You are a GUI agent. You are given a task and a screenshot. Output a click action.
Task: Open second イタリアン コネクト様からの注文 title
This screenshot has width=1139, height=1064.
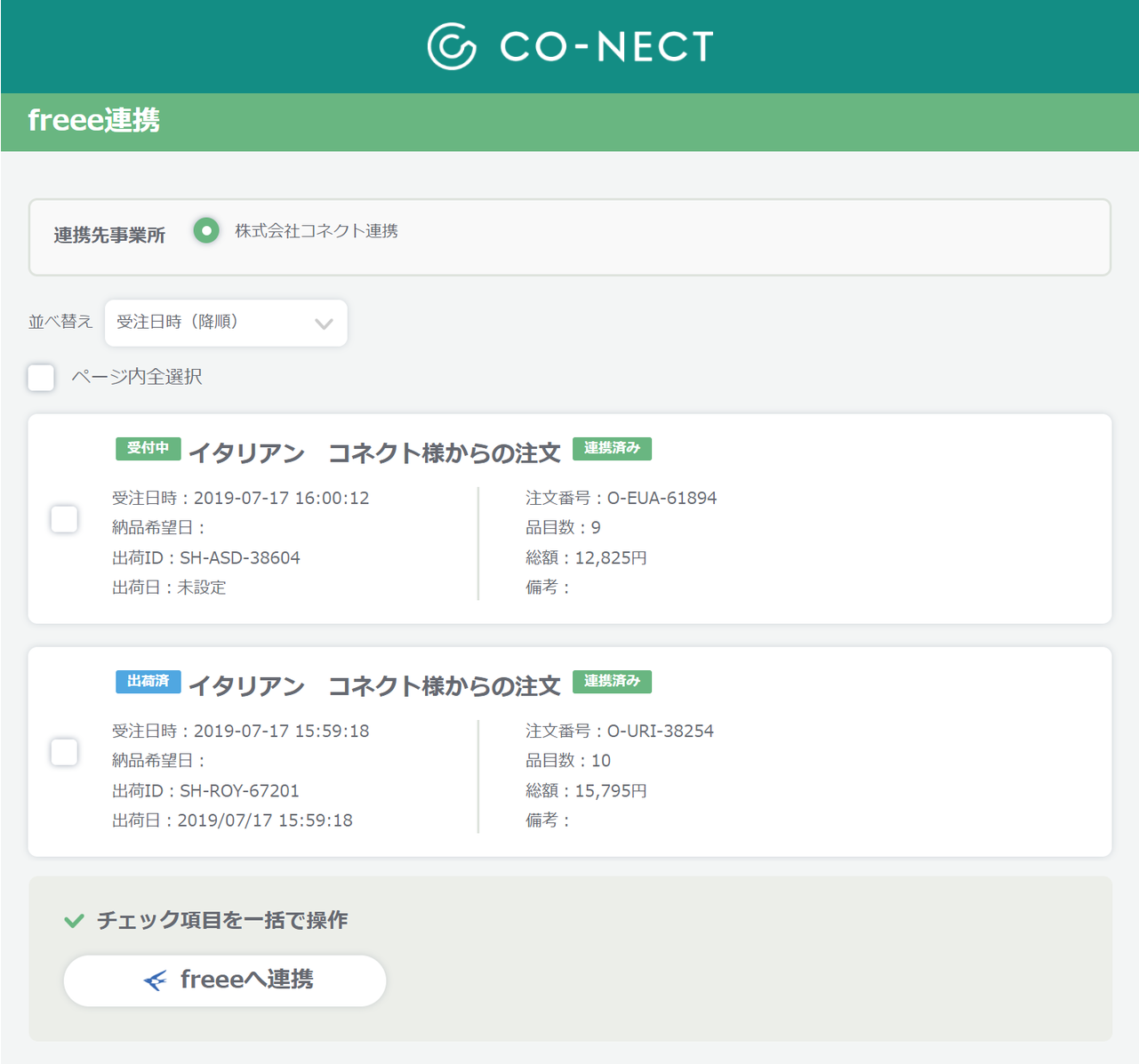coord(374,685)
